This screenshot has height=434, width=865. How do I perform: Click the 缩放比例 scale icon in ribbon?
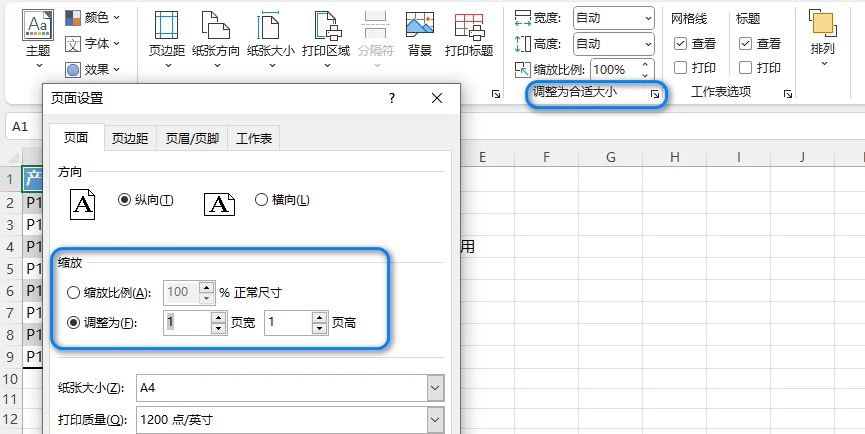pyautogui.click(x=522, y=69)
